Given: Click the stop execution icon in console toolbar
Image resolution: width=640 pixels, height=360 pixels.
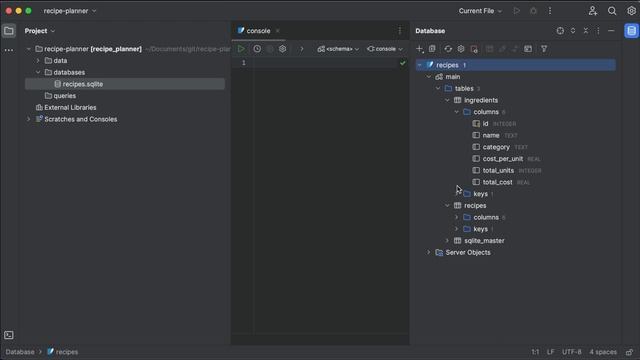Looking at the screenshot, I should point(270,49).
